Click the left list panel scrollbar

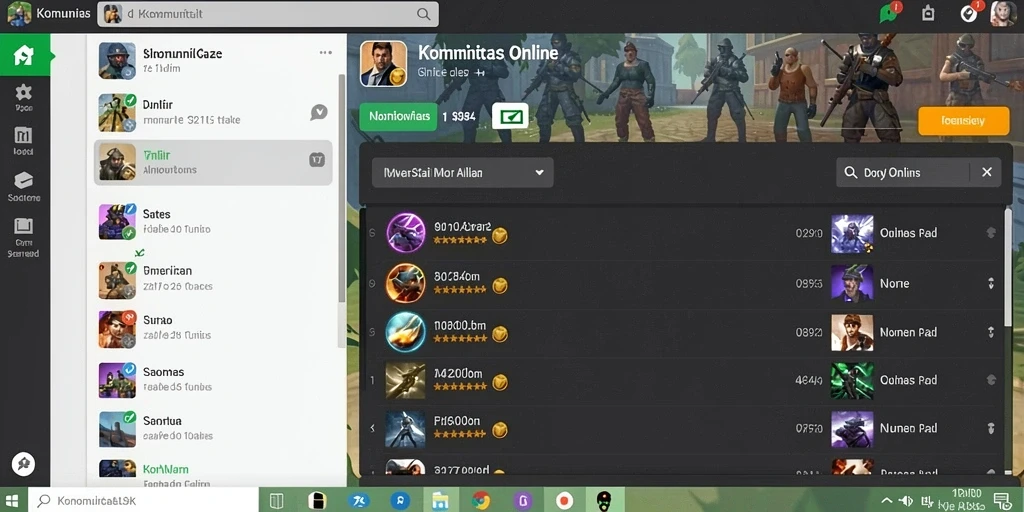point(341,189)
